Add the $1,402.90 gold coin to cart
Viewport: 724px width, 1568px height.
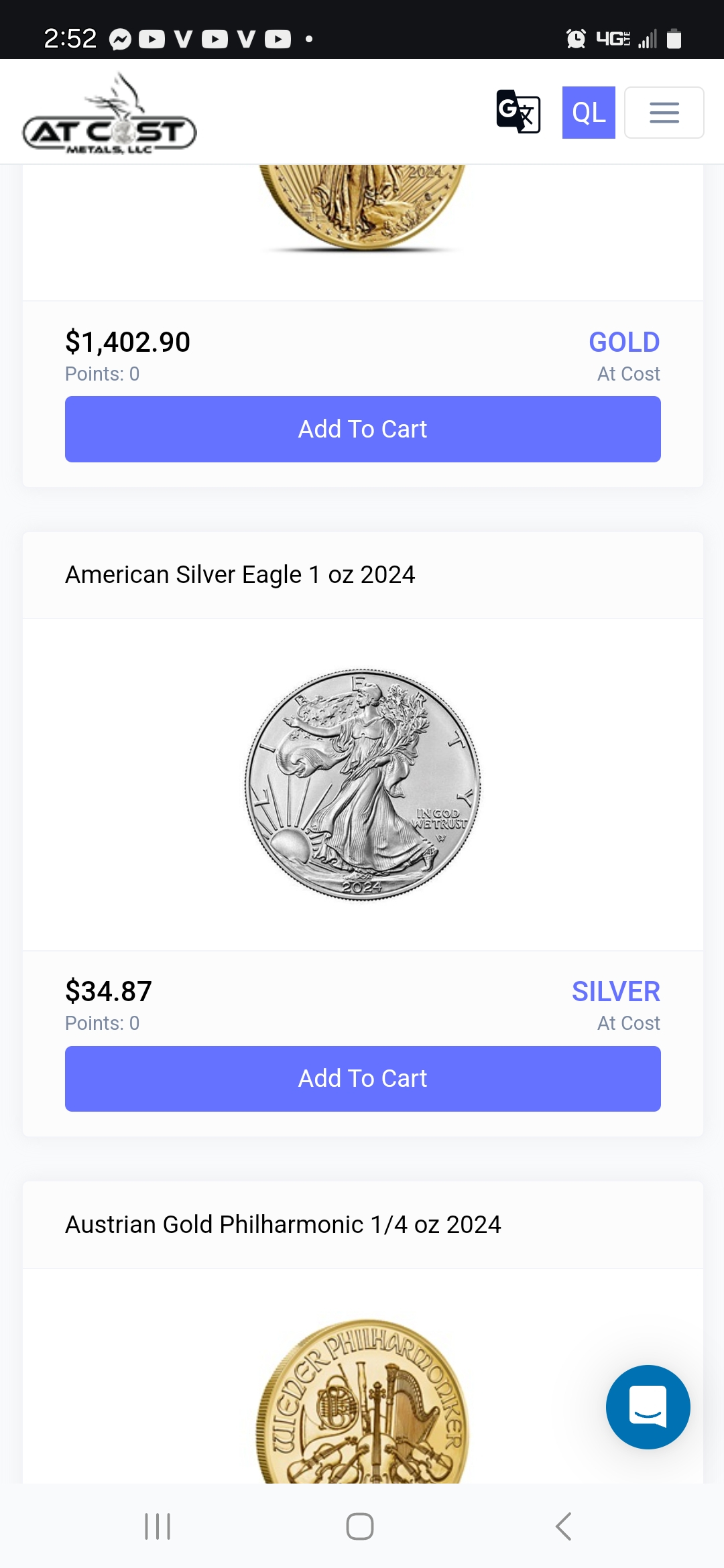coord(363,429)
